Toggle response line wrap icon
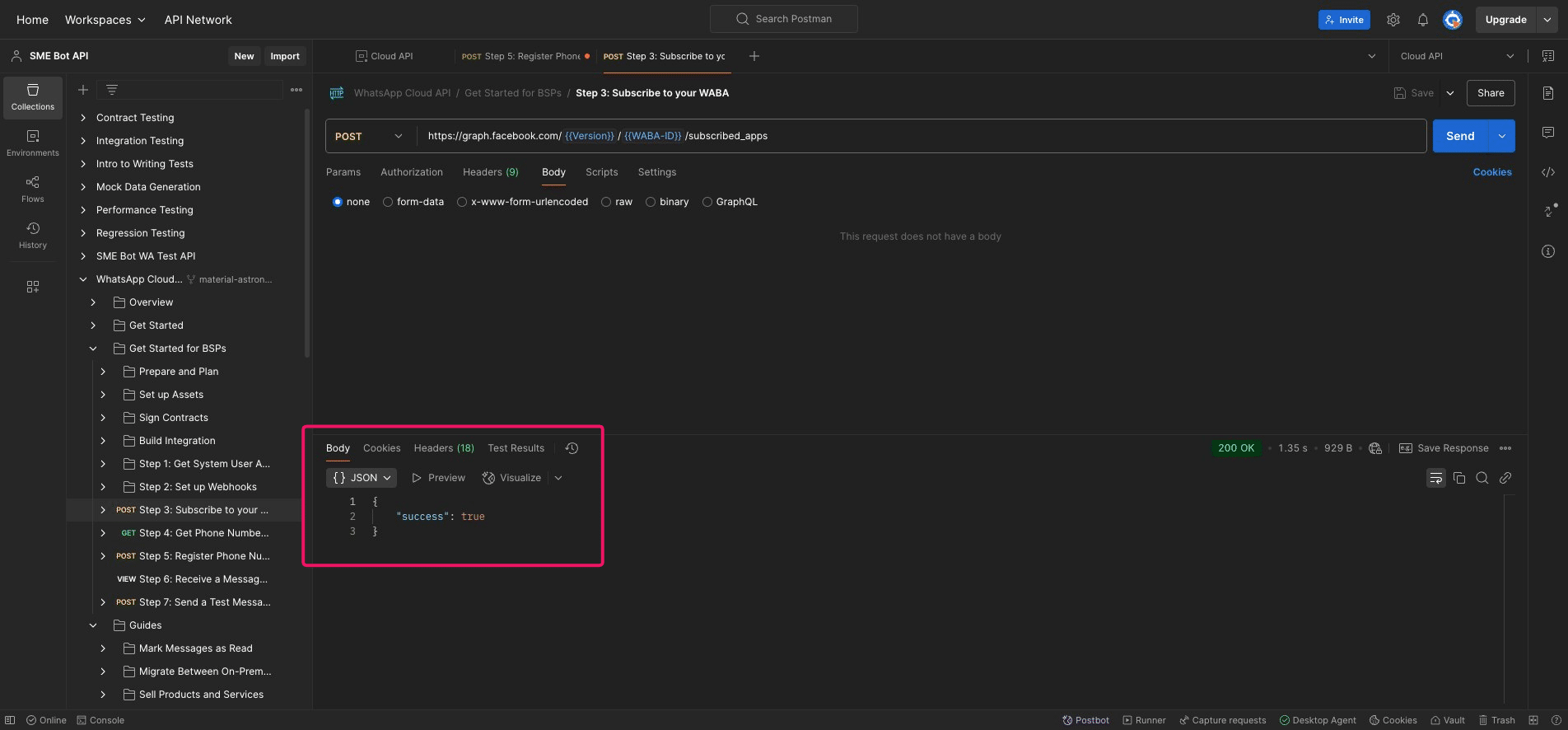 pos(1436,478)
